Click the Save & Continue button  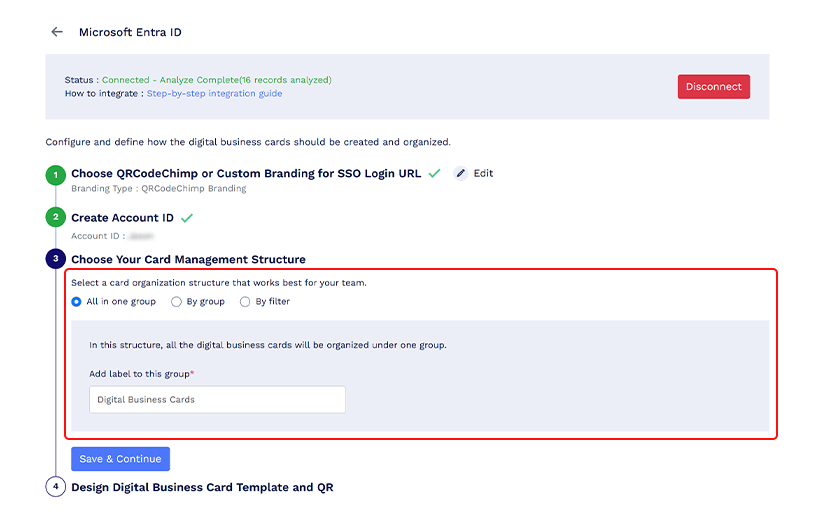click(120, 459)
